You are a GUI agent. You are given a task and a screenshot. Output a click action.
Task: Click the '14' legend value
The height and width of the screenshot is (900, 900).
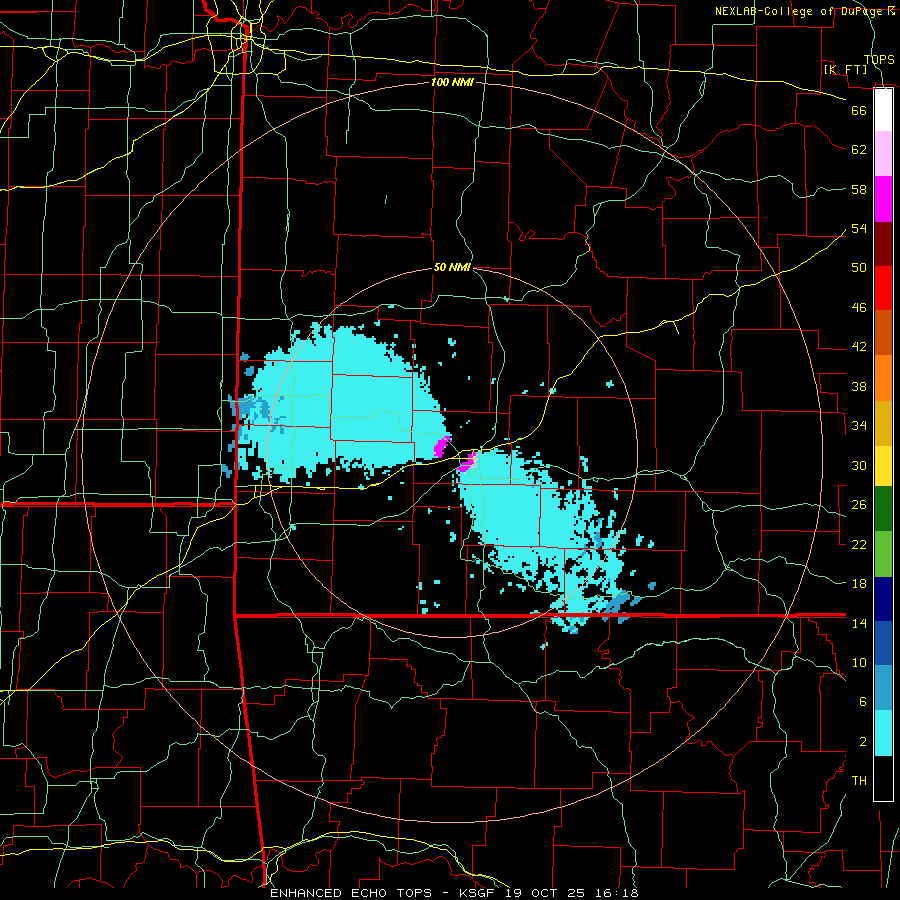coord(859,623)
